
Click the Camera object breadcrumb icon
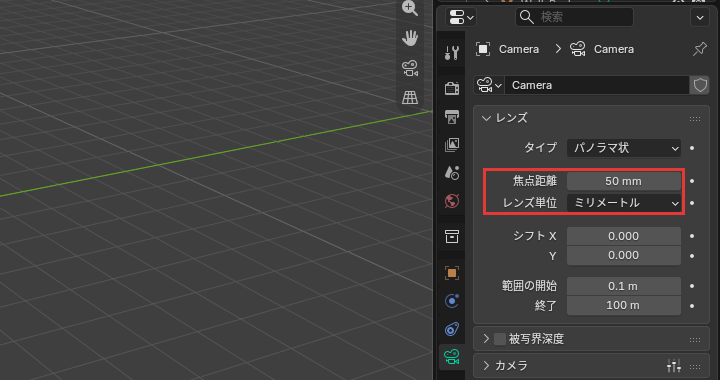coord(483,49)
